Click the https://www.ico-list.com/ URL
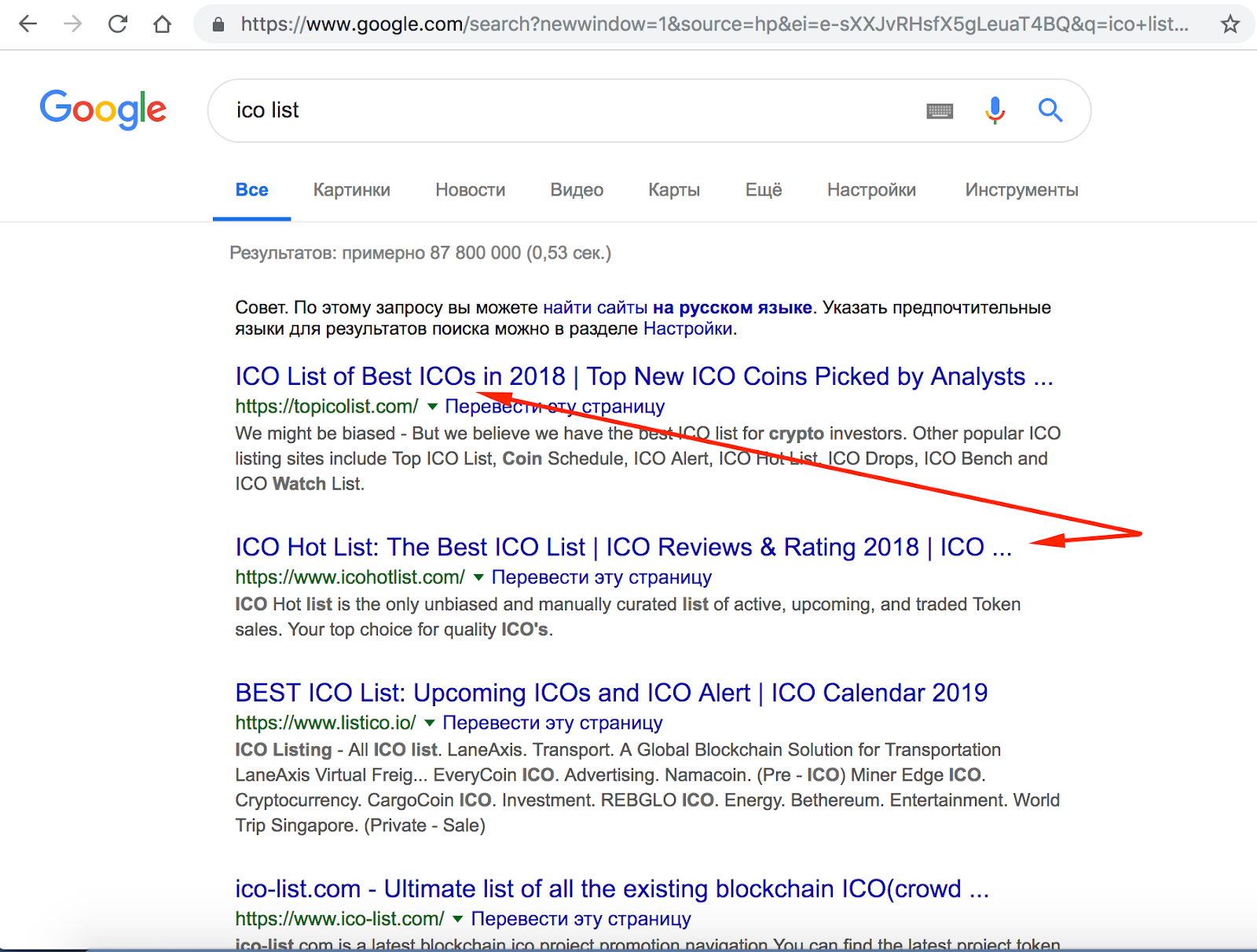This screenshot has width=1257, height=952. click(x=339, y=919)
